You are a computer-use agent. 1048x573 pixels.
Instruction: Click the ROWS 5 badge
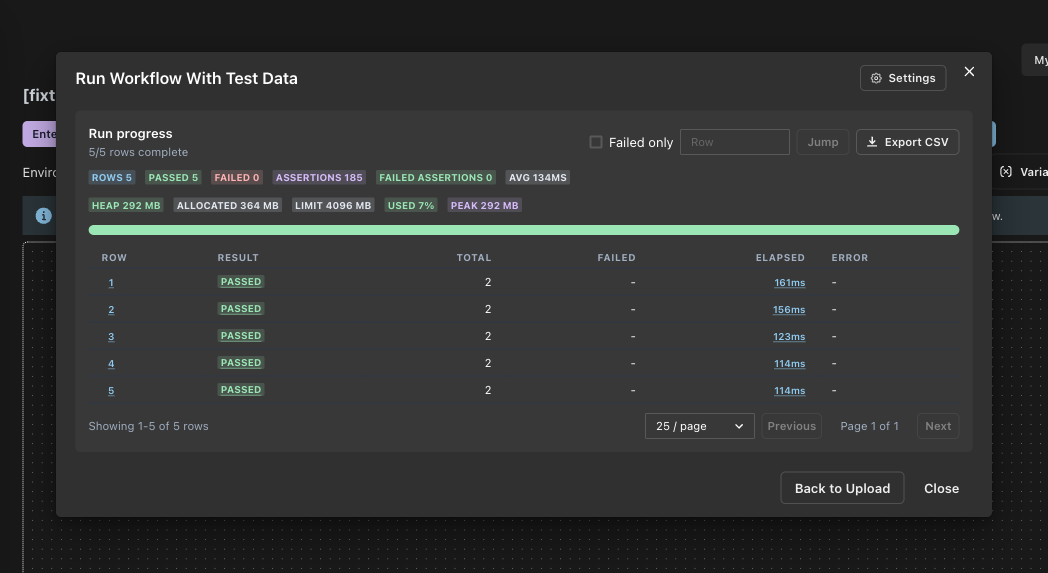(112, 177)
